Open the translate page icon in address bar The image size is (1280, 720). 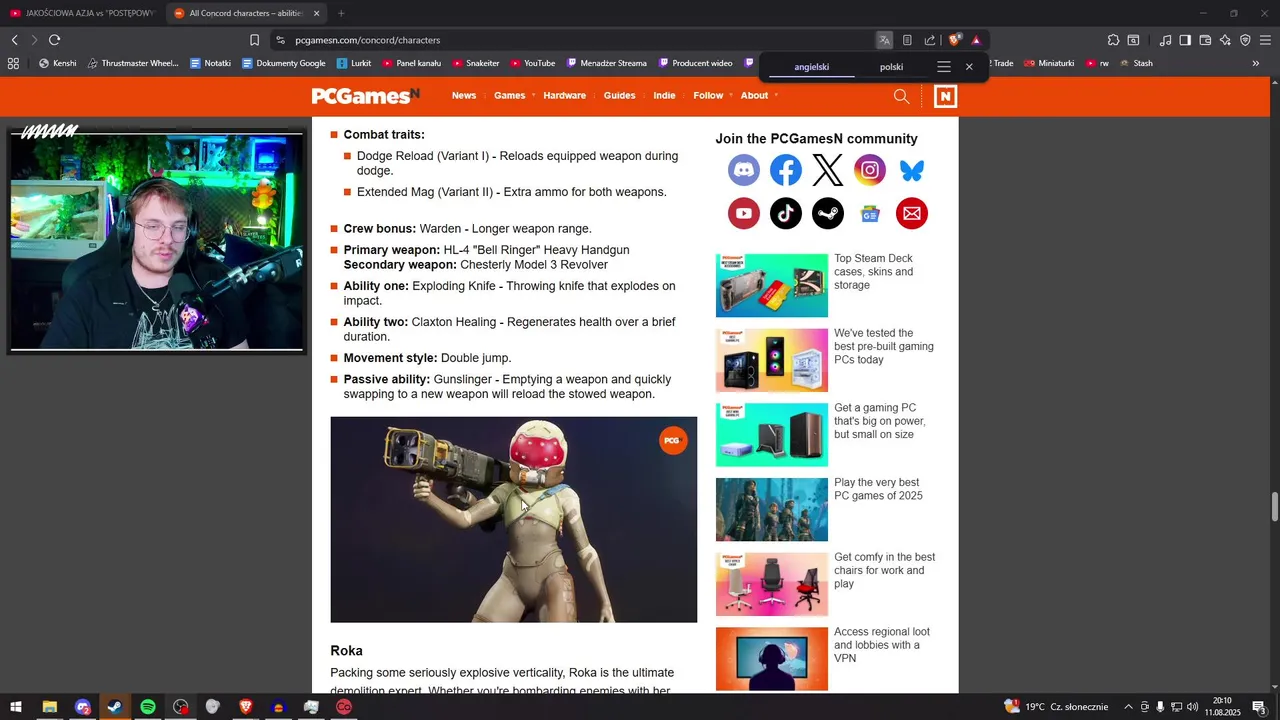click(x=884, y=40)
